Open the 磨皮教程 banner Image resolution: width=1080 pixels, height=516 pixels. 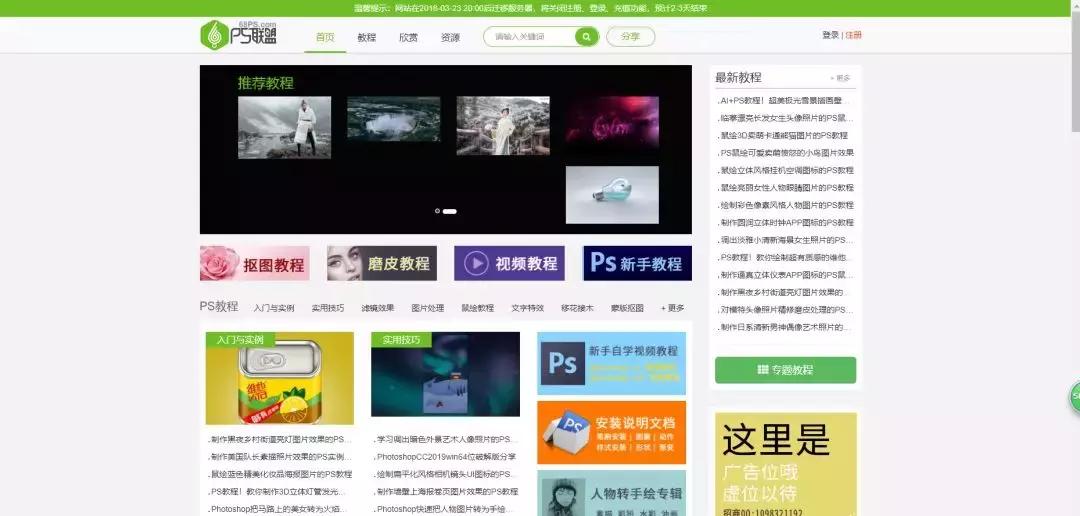382,263
